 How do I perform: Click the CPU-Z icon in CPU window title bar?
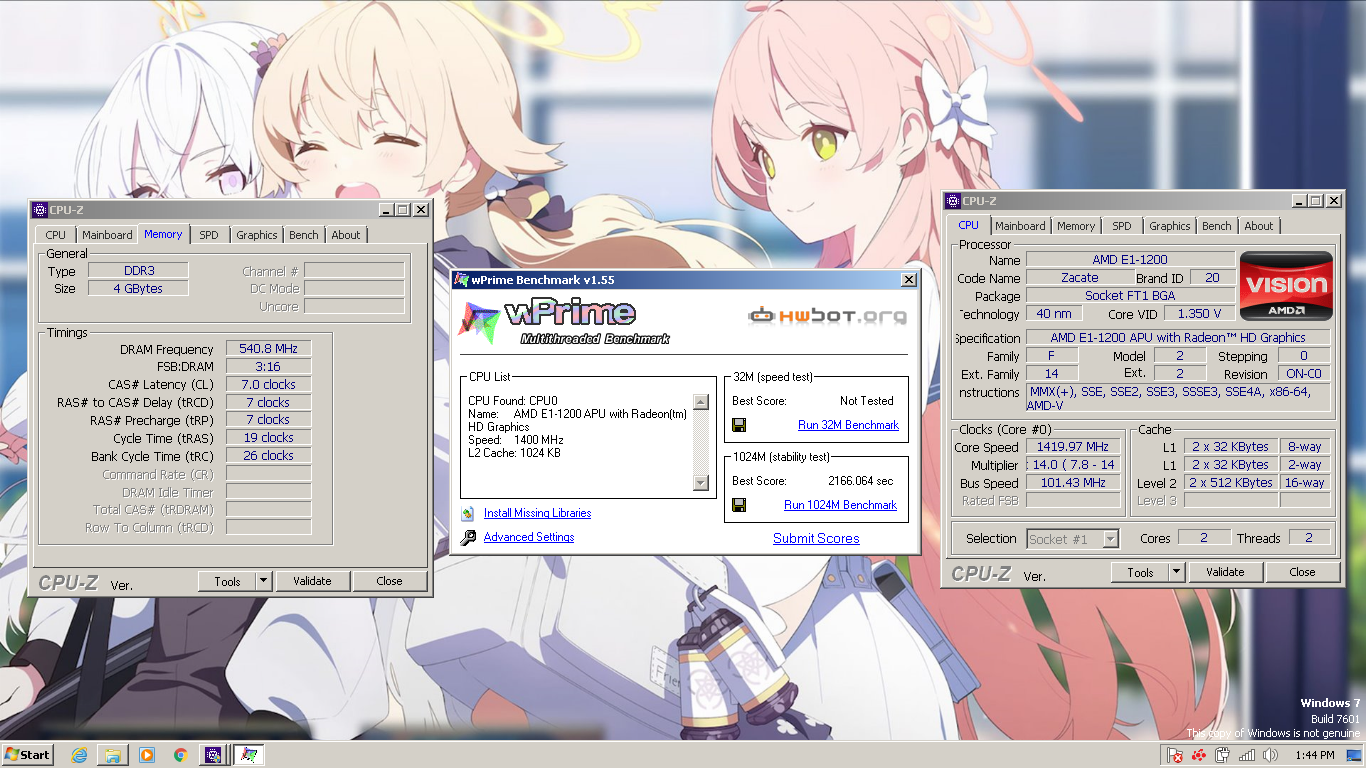pos(953,201)
